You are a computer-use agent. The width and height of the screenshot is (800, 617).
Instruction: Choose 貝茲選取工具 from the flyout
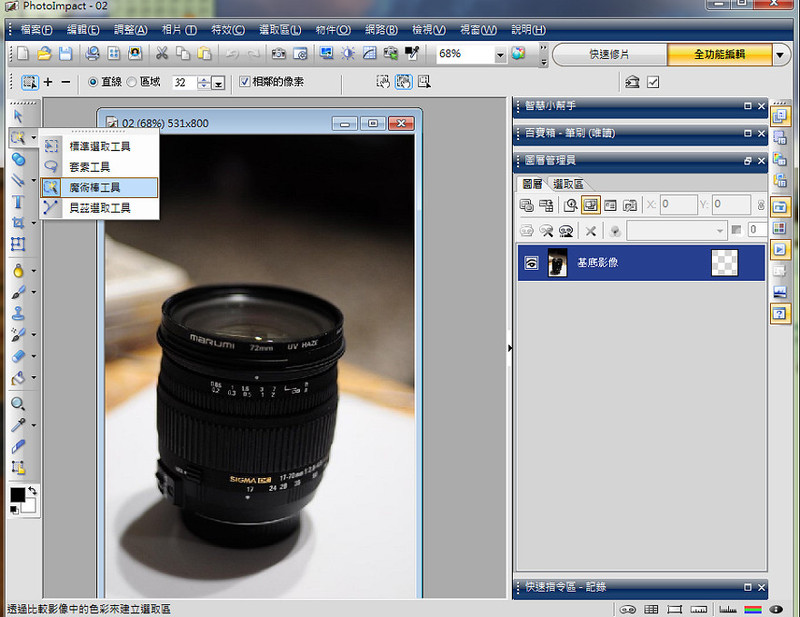coord(99,208)
